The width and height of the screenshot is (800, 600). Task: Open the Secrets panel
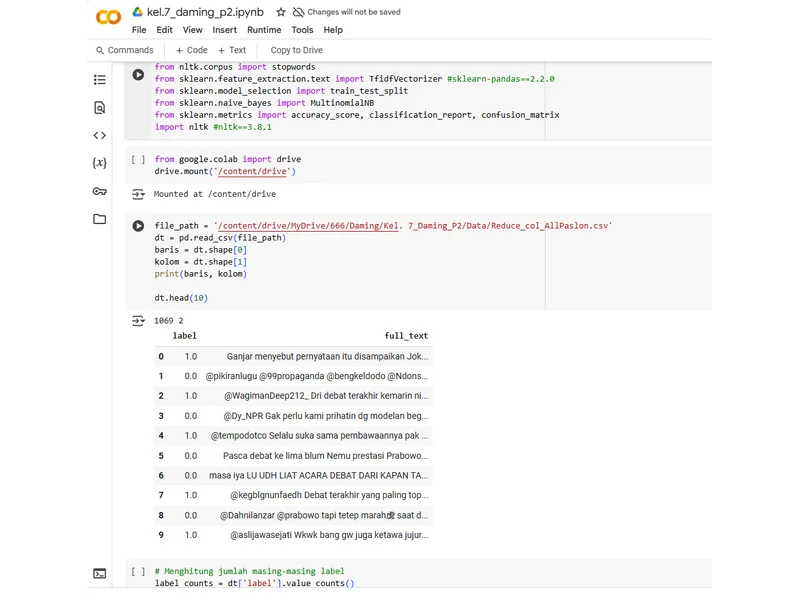click(98, 190)
